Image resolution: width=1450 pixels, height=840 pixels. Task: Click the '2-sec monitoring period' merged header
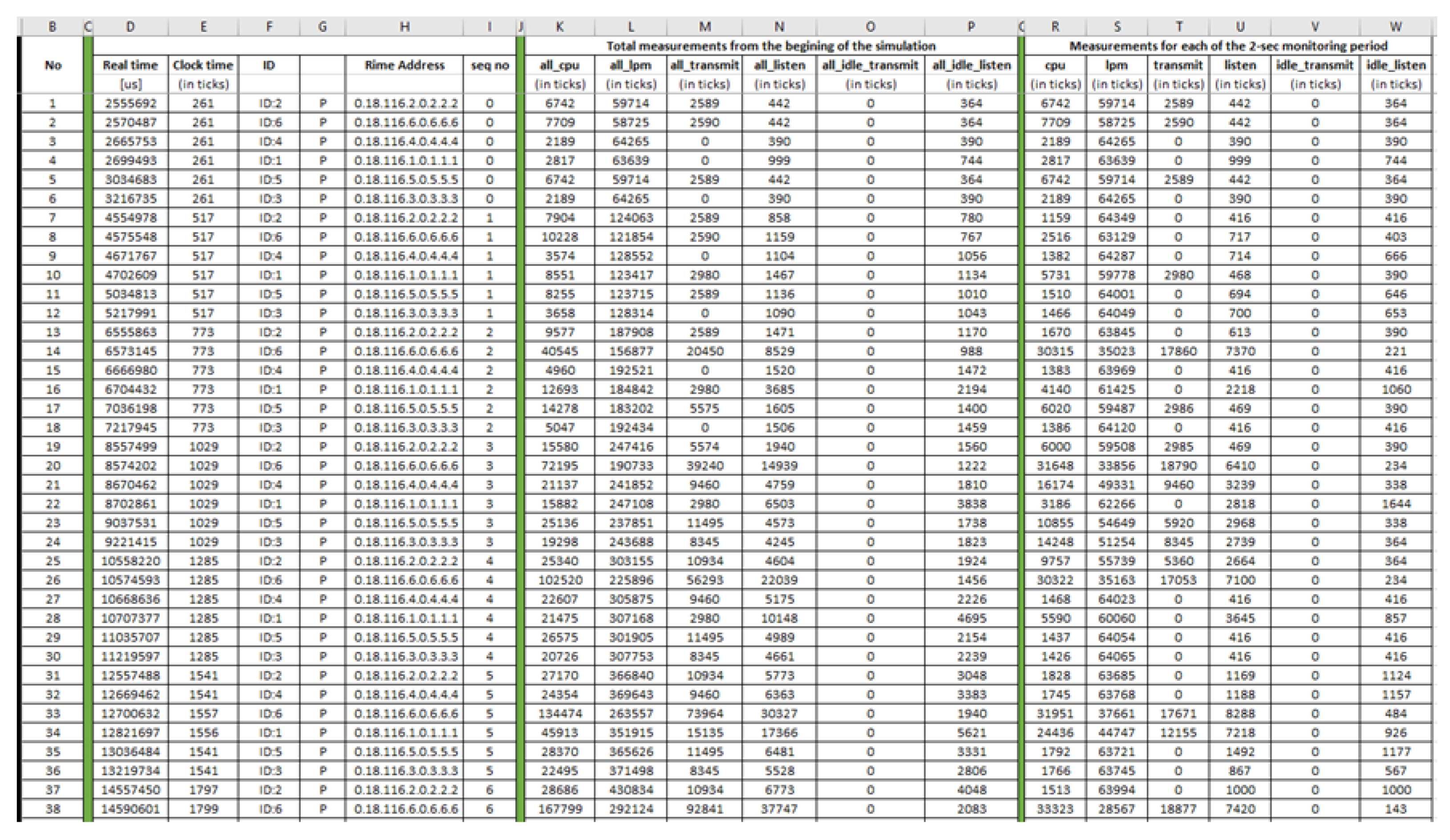click(1228, 46)
